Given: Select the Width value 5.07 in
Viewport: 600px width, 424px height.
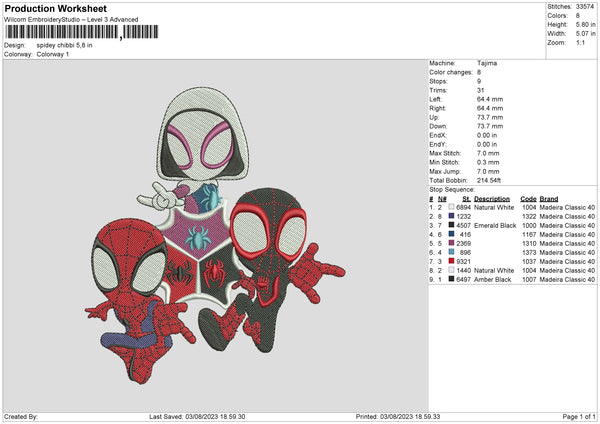Looking at the screenshot, I should coord(585,34).
